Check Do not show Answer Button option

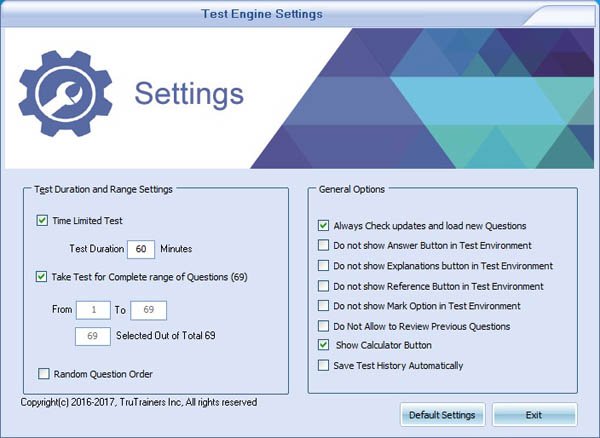pos(323,245)
